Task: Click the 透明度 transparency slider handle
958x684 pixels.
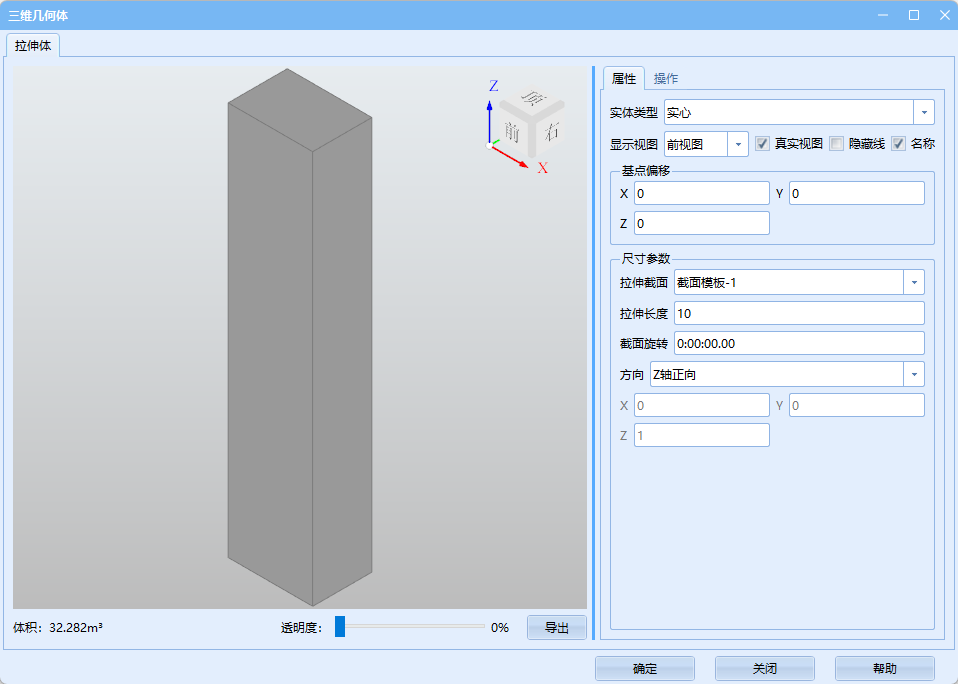Action: click(340, 627)
